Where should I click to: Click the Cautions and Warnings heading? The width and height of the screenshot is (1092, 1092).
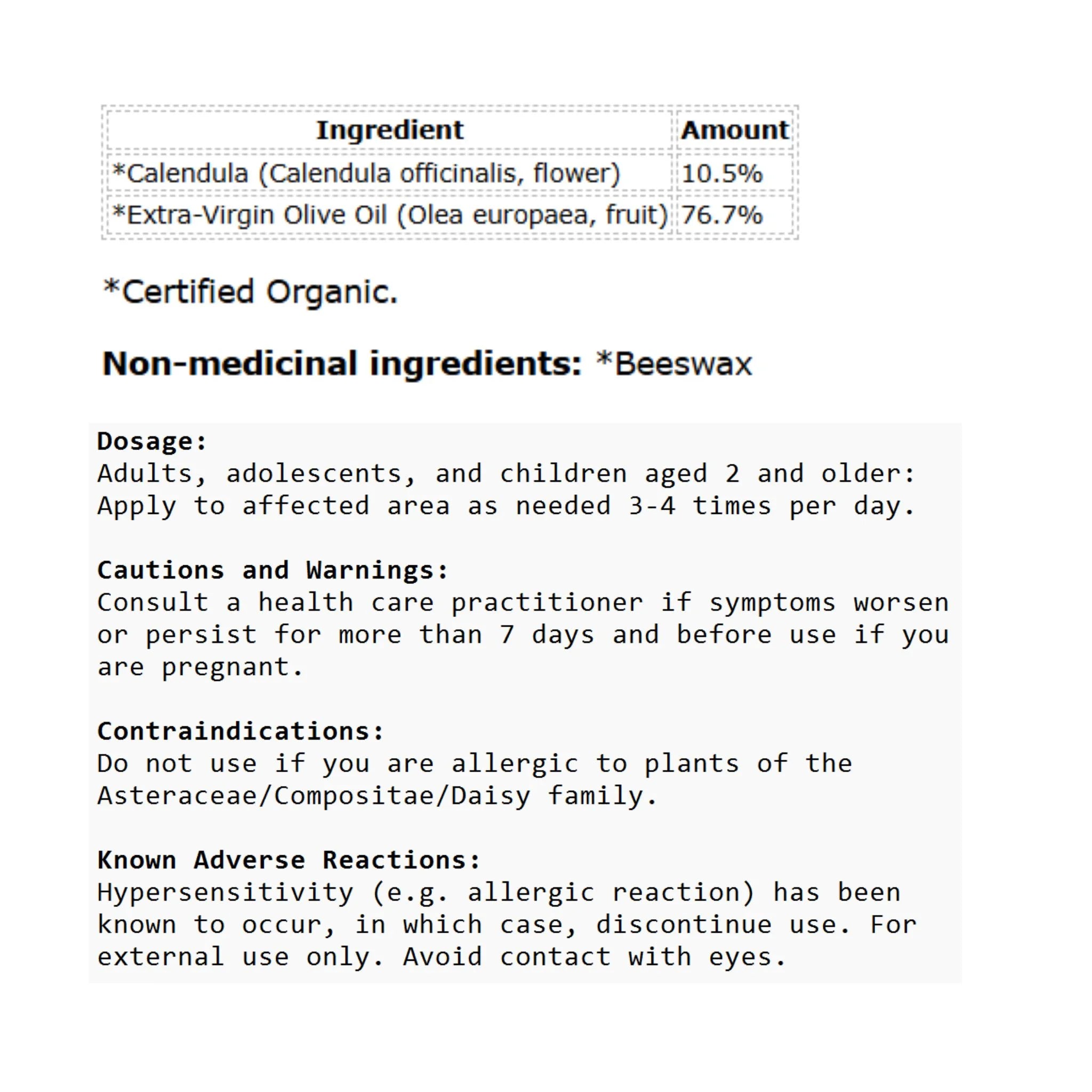coord(273,571)
